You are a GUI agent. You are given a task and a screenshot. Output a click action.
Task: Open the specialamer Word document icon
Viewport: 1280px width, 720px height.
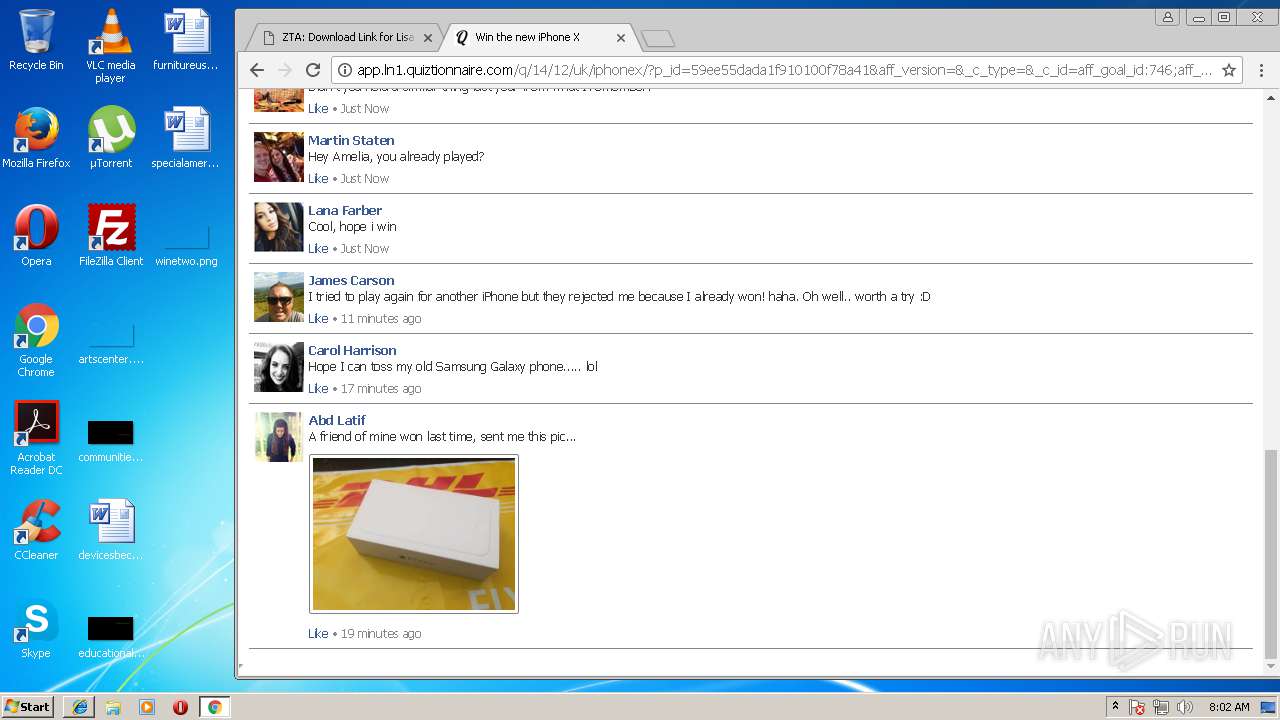pyautogui.click(x=186, y=137)
